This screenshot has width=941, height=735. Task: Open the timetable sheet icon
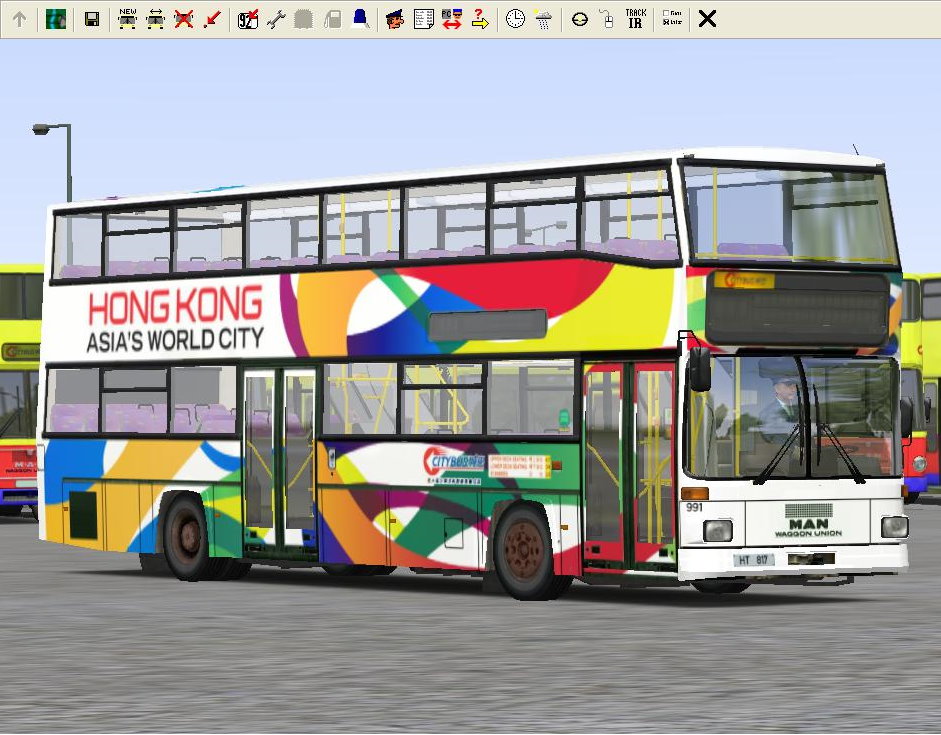coord(424,19)
